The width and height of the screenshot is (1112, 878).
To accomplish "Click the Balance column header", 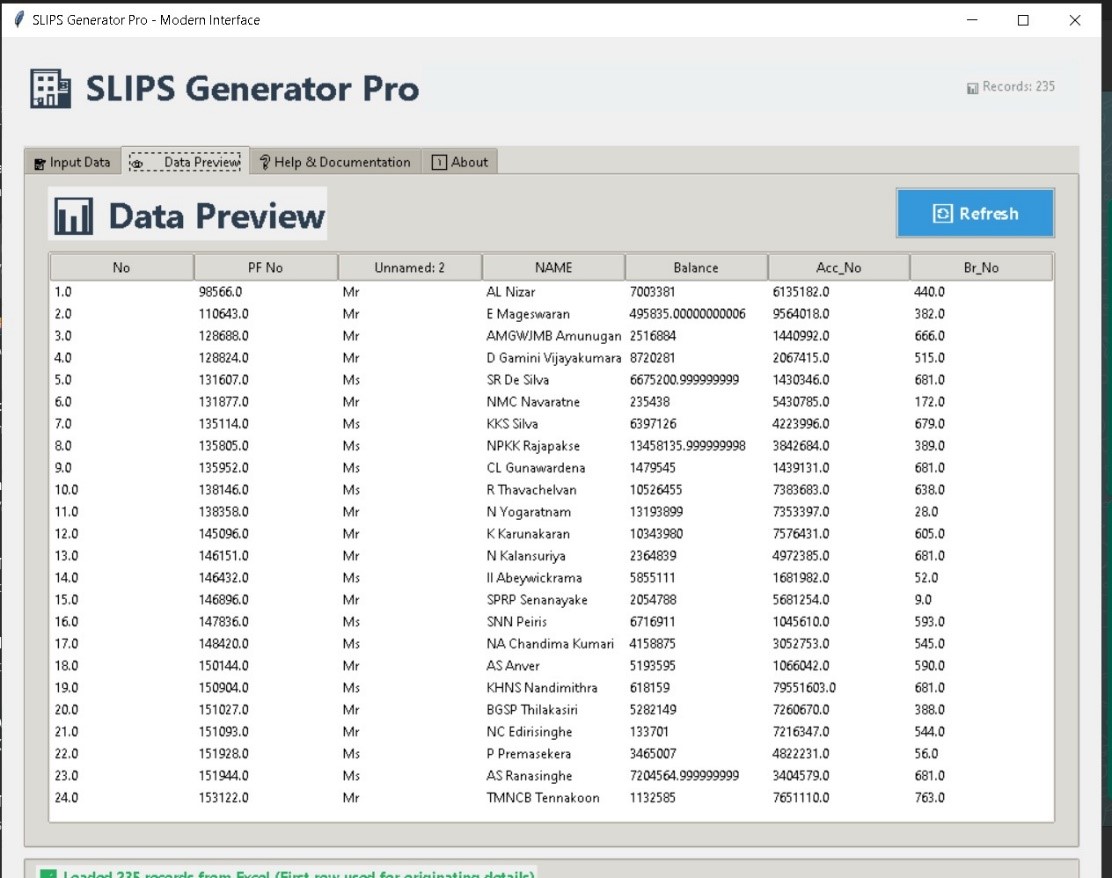I will pyautogui.click(x=696, y=268).
